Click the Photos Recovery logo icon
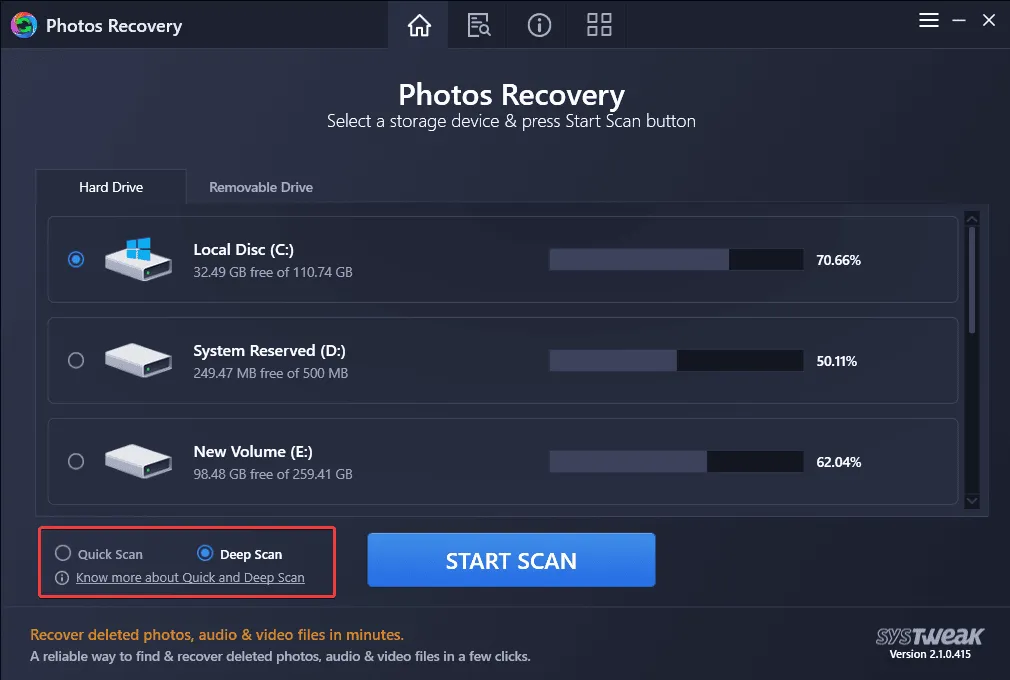The width and height of the screenshot is (1010, 680). point(24,25)
